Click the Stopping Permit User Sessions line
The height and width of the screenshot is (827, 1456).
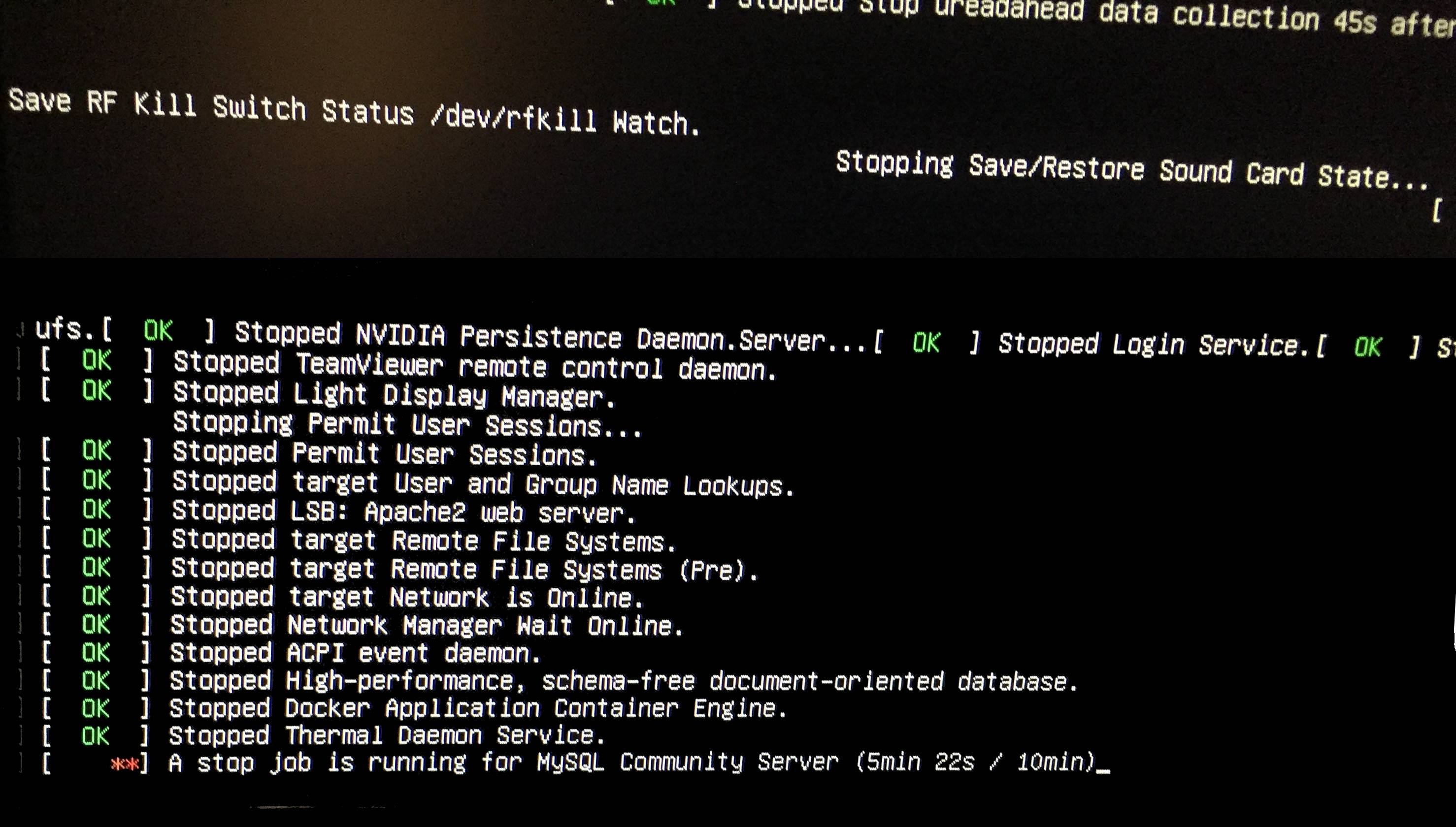[407, 424]
